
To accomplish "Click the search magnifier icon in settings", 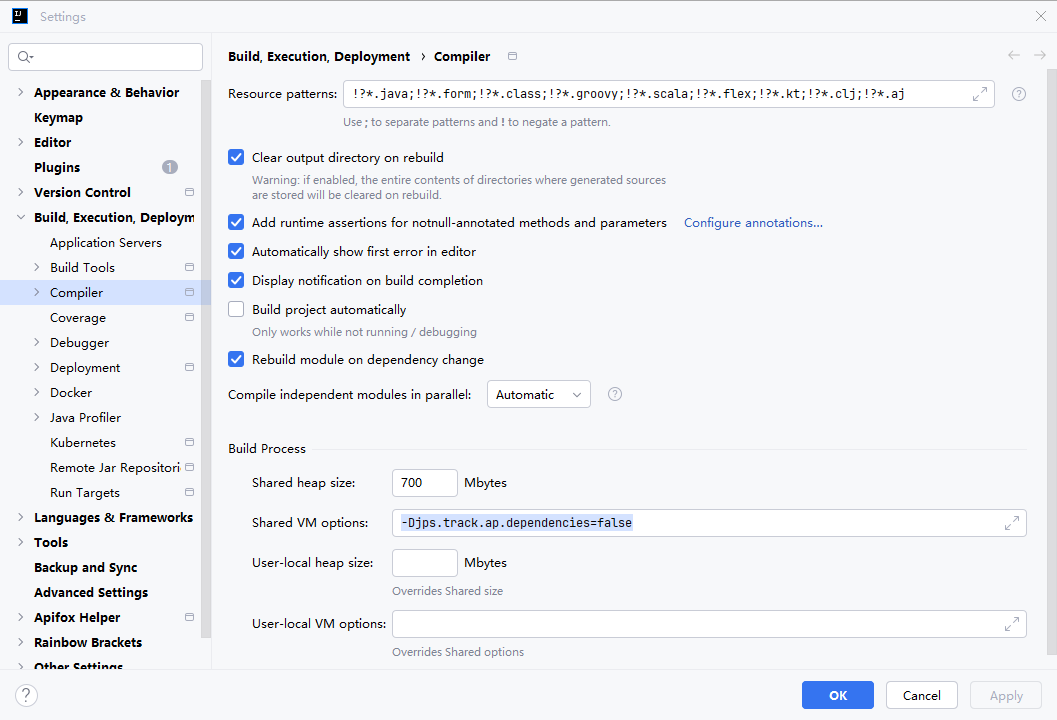I will point(24,57).
